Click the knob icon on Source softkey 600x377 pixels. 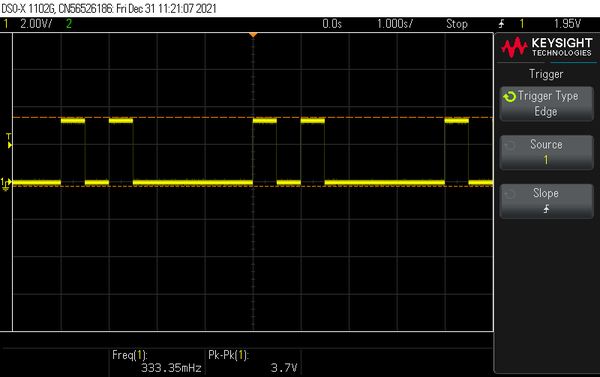click(509, 146)
